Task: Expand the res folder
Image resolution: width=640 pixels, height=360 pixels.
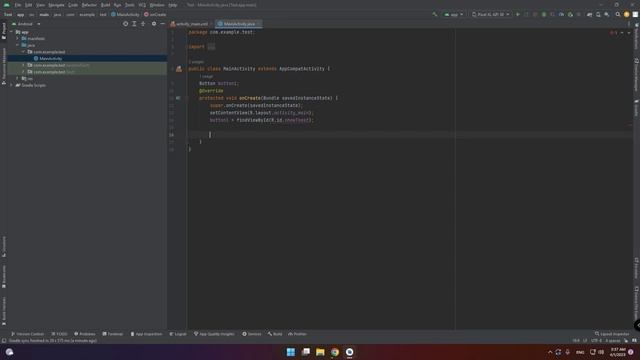Action: coord(18,78)
